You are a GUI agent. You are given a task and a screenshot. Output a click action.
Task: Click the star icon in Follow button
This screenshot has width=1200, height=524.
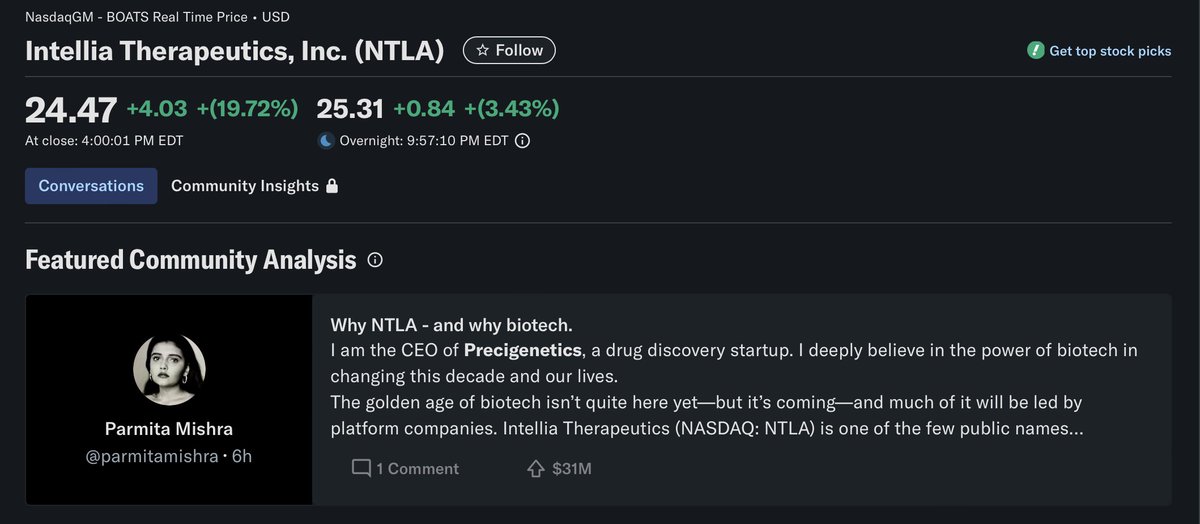pos(482,50)
